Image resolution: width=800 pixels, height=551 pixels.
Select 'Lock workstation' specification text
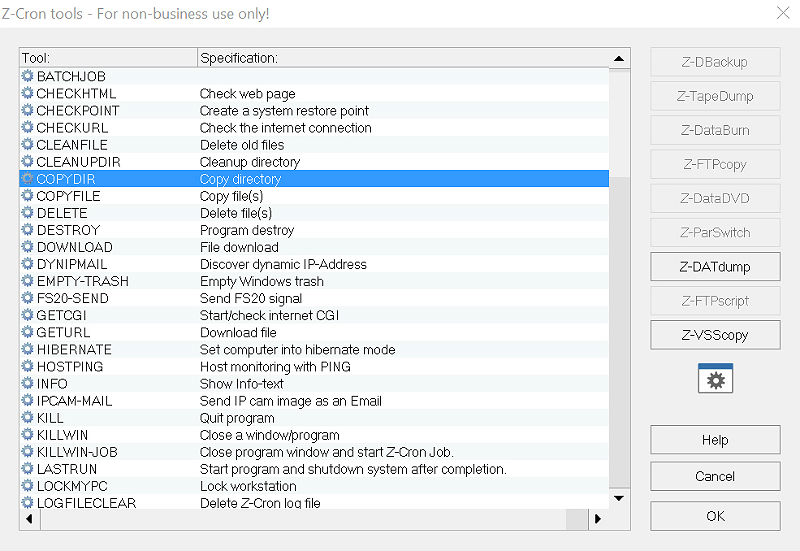pyautogui.click(x=248, y=486)
